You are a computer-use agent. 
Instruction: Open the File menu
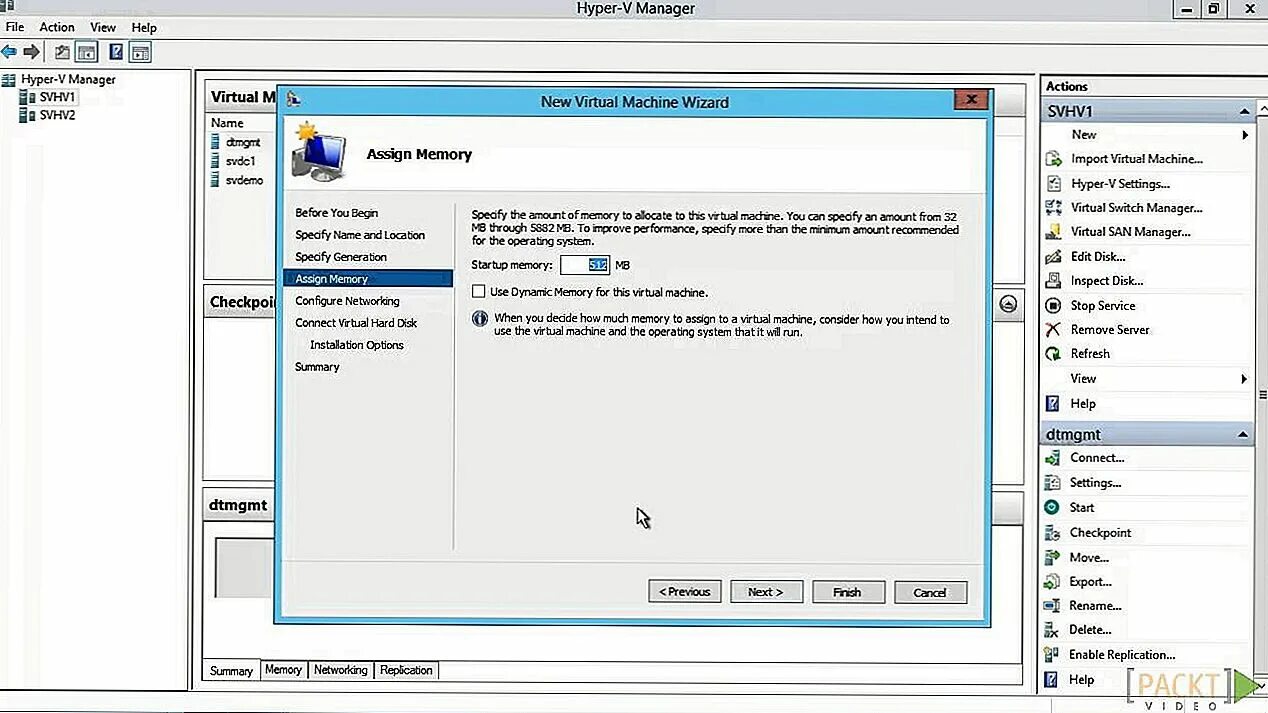pos(15,27)
